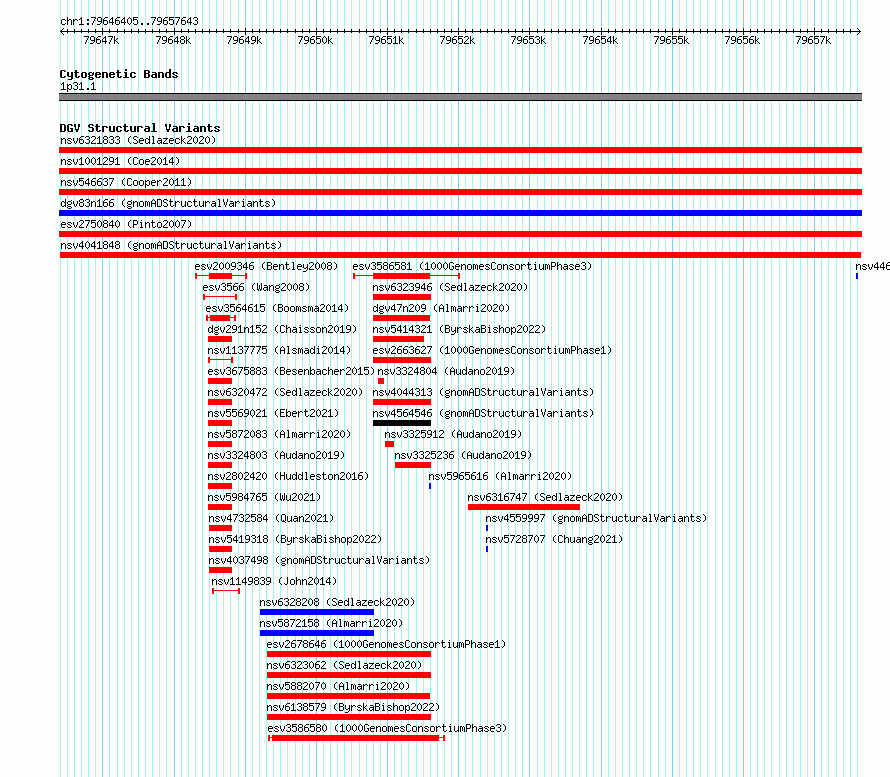Image resolution: width=890 pixels, height=777 pixels.
Task: Click the nsv6321833 (Sedlazeck2020) variant label
Action: point(138,140)
